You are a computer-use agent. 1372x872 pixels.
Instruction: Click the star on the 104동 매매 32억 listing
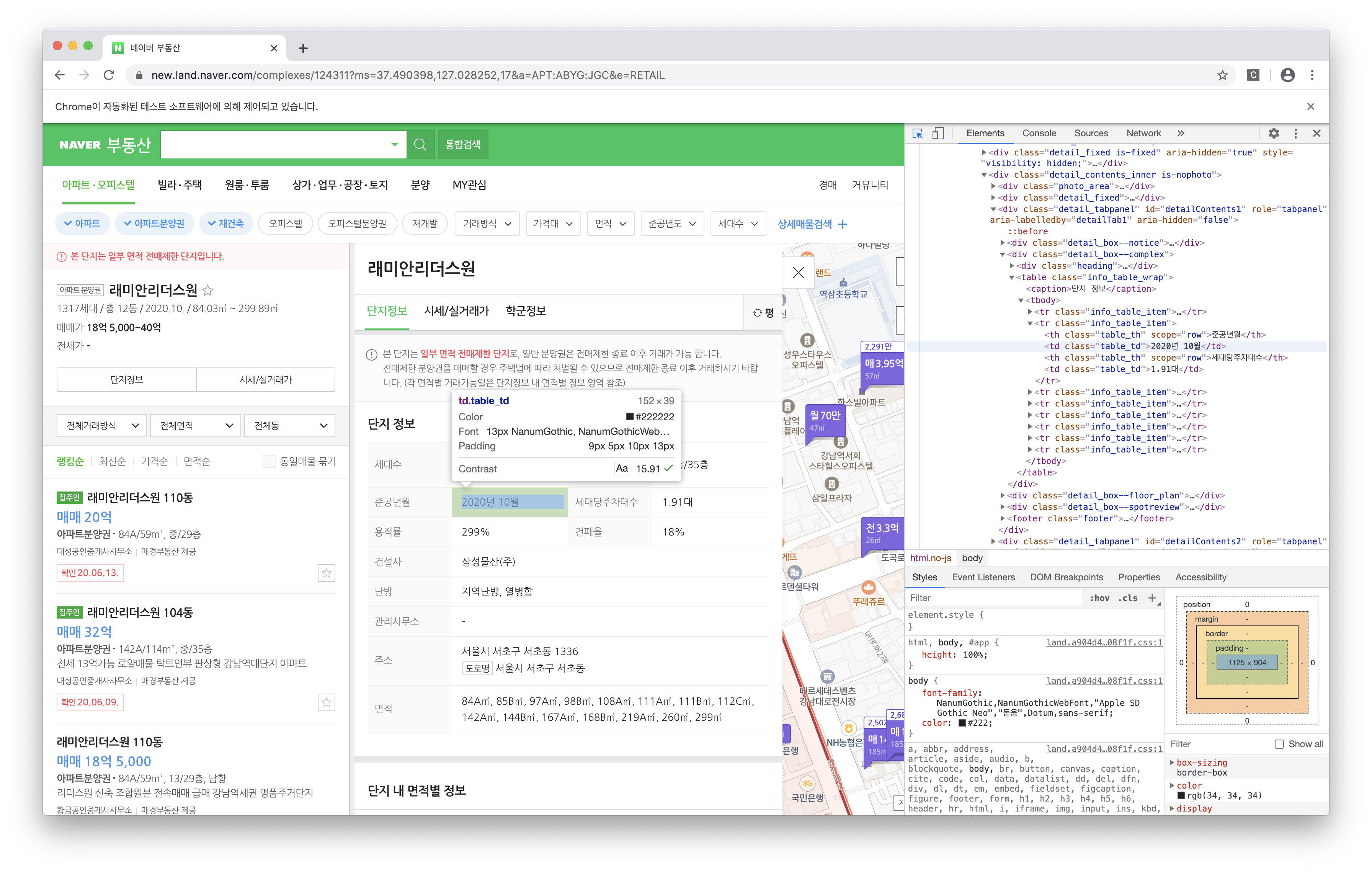pos(327,702)
